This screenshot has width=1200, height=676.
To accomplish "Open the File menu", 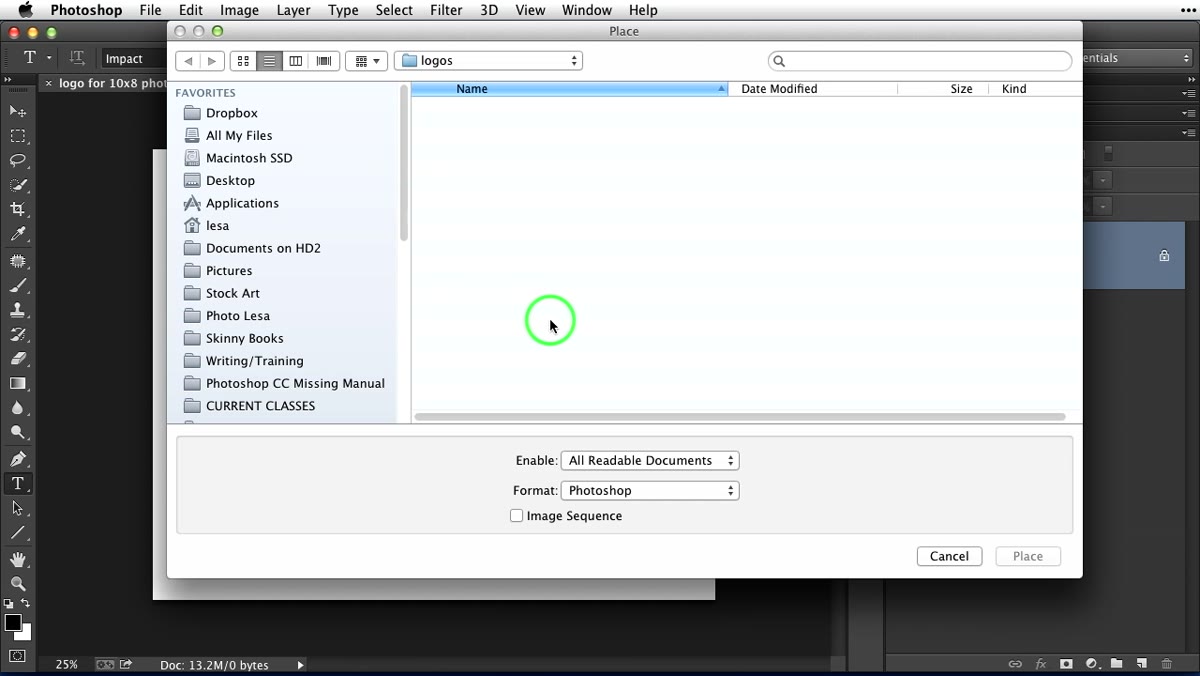I will pyautogui.click(x=150, y=10).
